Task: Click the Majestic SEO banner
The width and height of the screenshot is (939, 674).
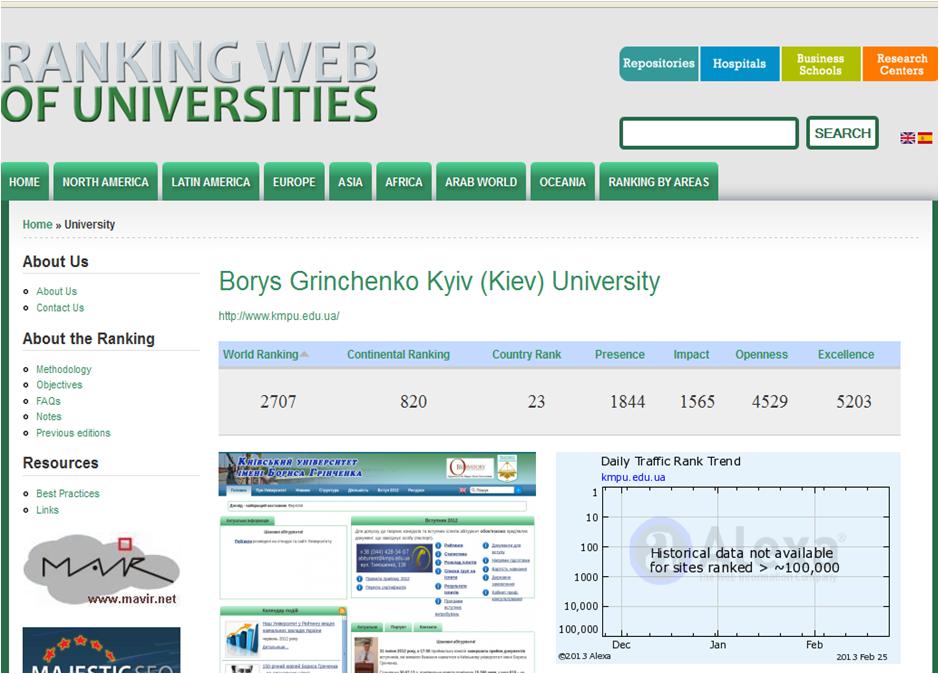Action: [101, 650]
